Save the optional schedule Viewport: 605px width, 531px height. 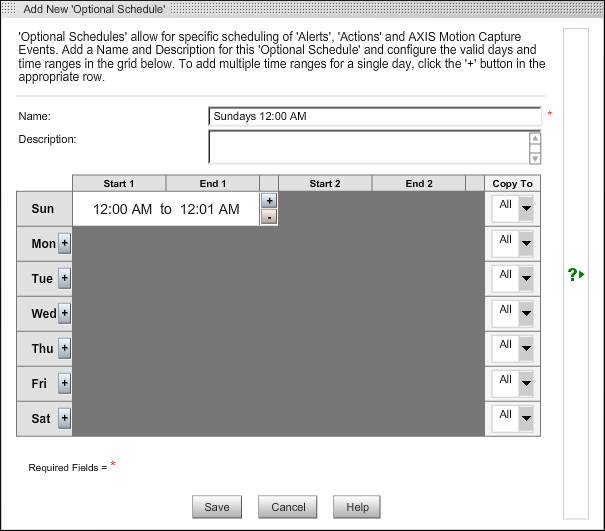point(217,507)
